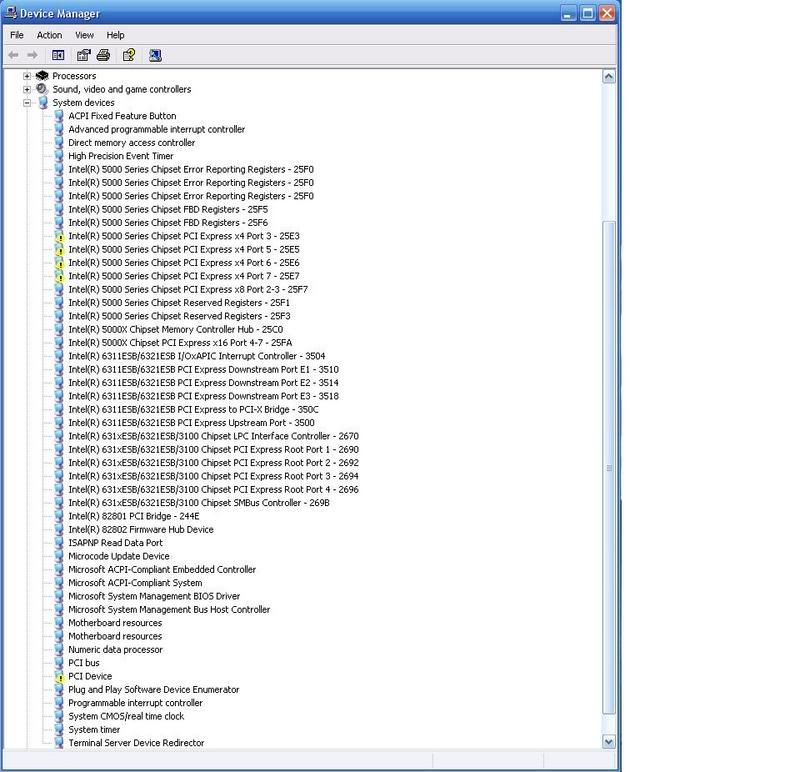Click icon of Intel 82802 Firmware Hub Device

pos(59,530)
